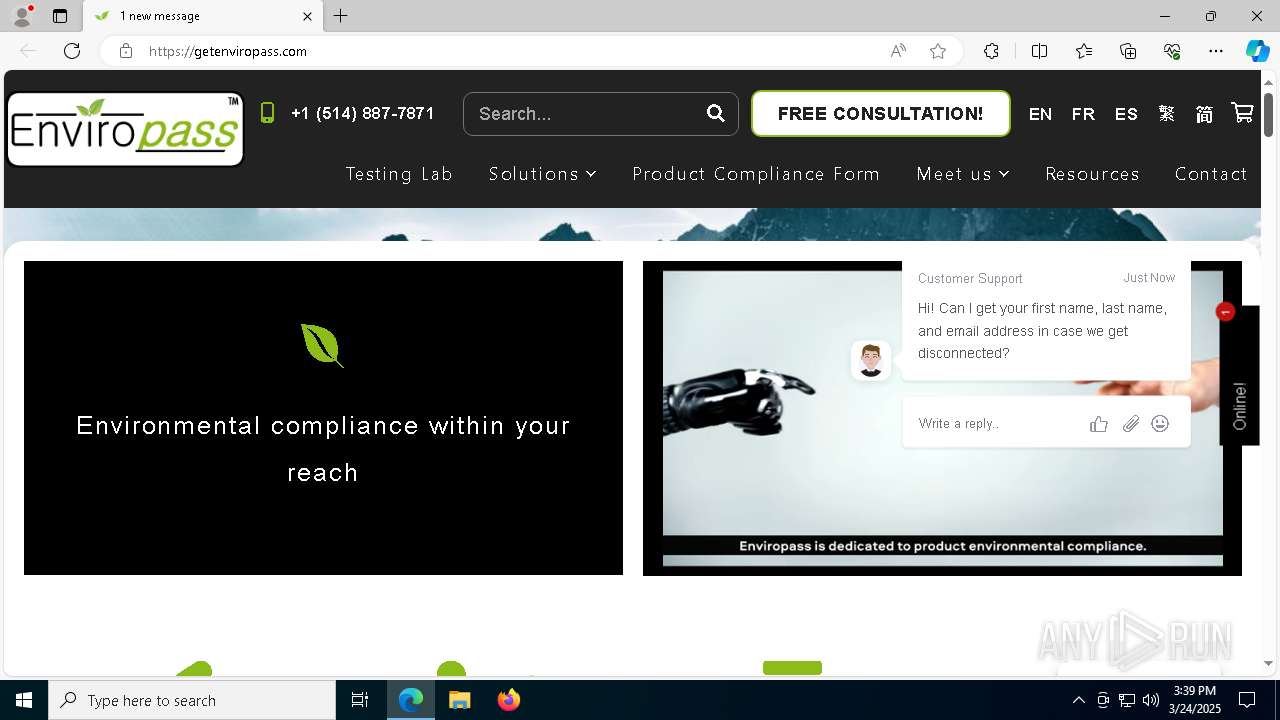Click the Read aloud icon
This screenshot has width=1280, height=720.
point(898,51)
